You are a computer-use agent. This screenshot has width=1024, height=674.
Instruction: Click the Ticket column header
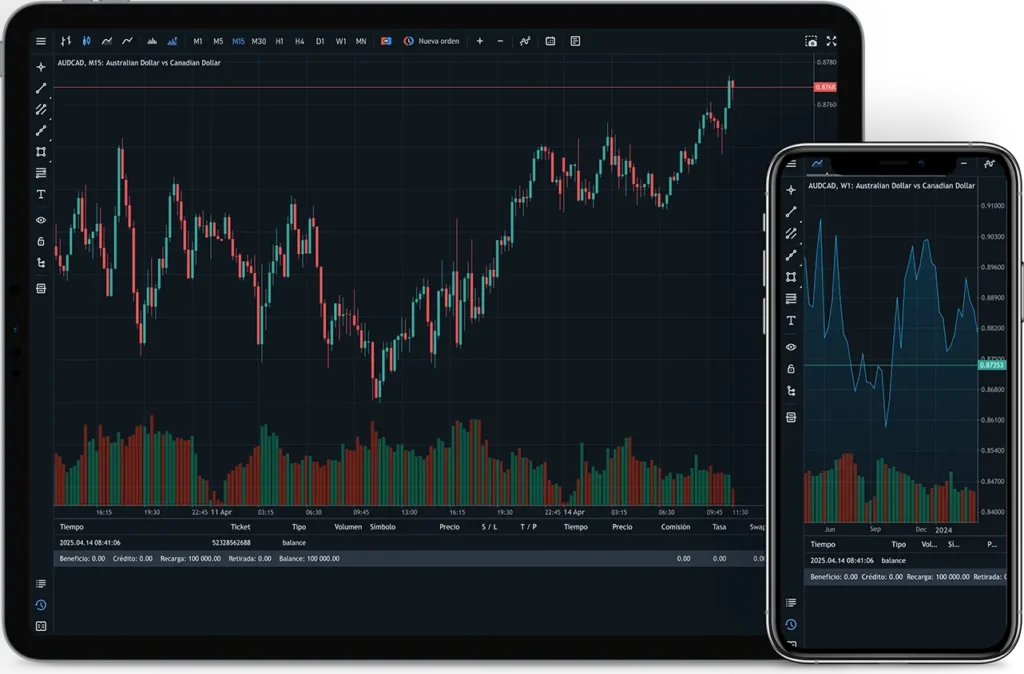click(x=240, y=527)
